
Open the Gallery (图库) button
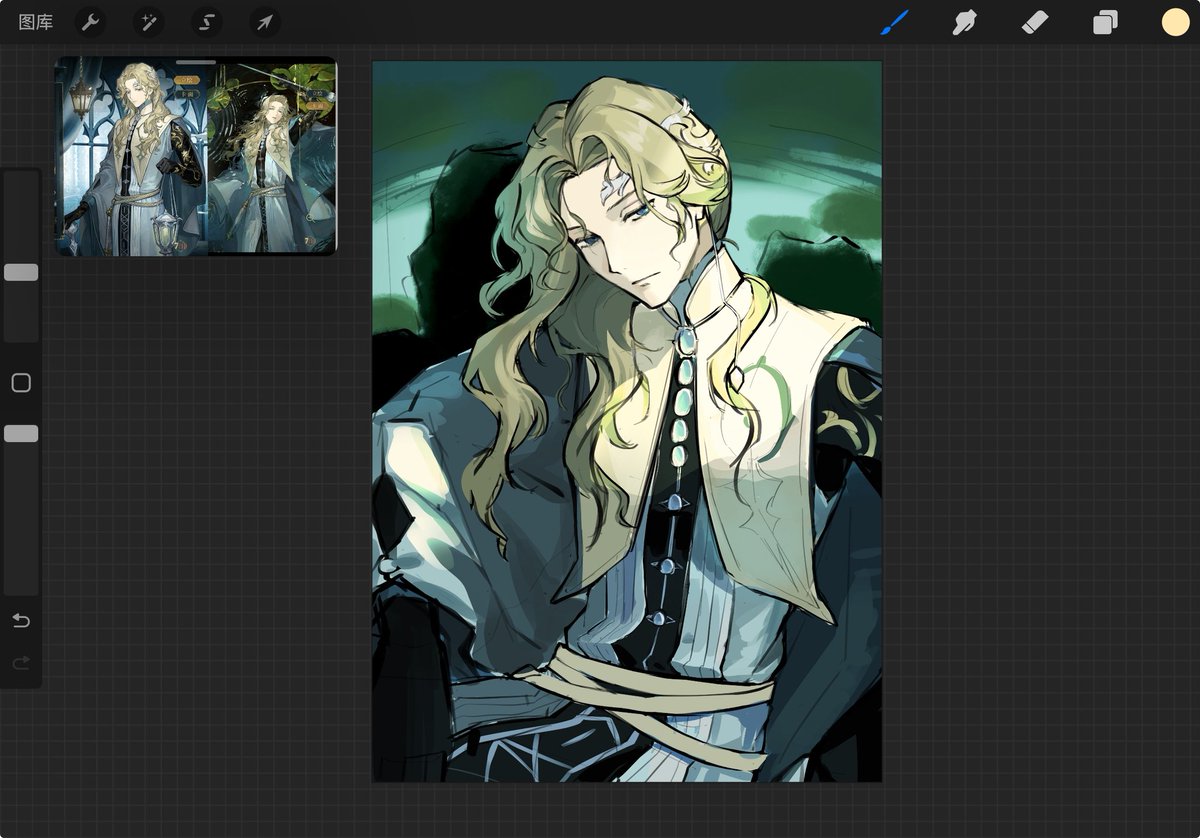pyautogui.click(x=36, y=22)
